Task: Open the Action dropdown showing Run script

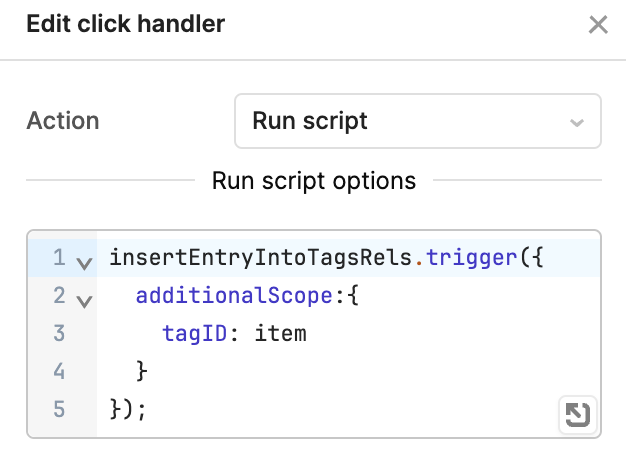Action: (x=418, y=121)
